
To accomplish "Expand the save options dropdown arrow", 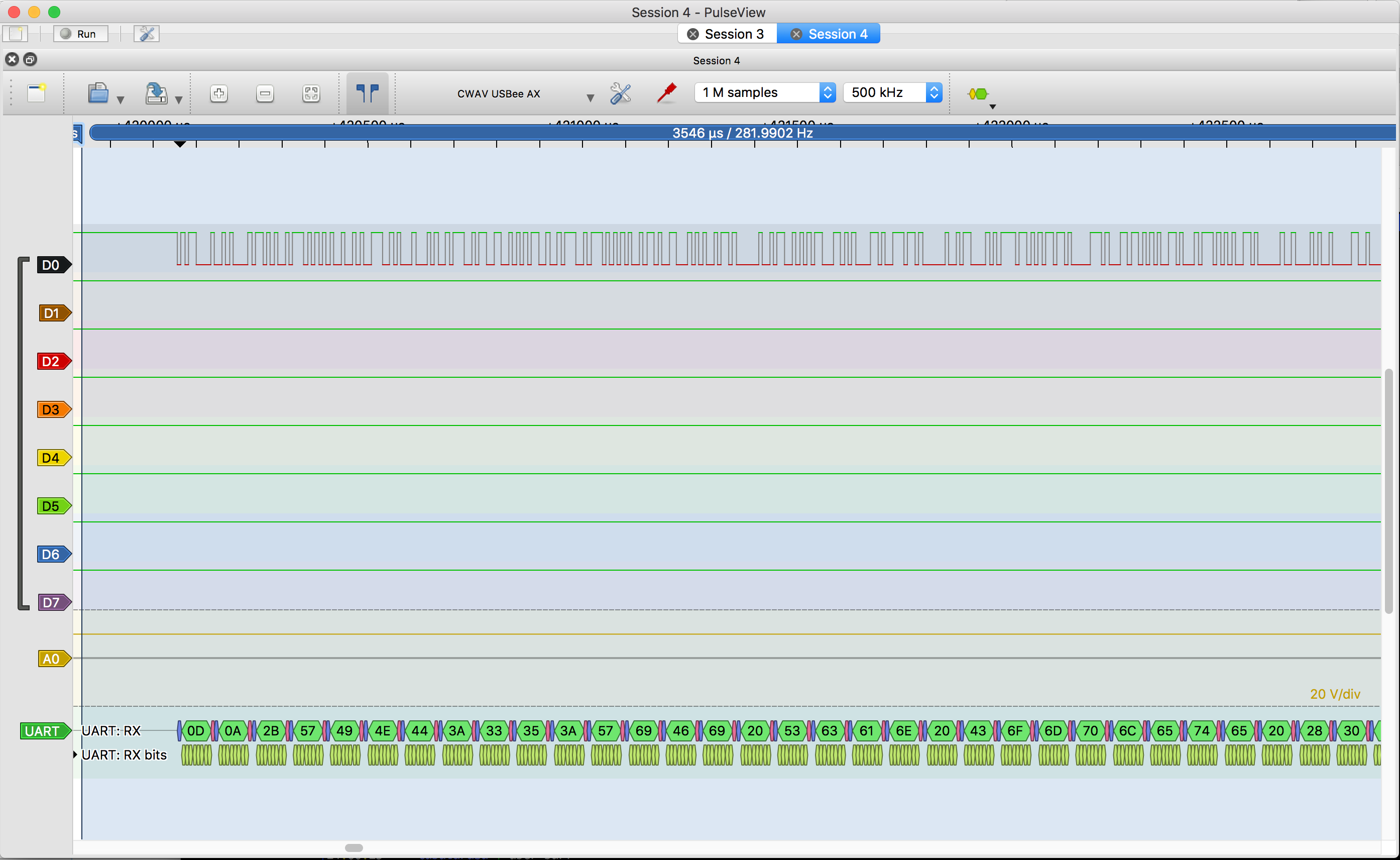I will [178, 100].
